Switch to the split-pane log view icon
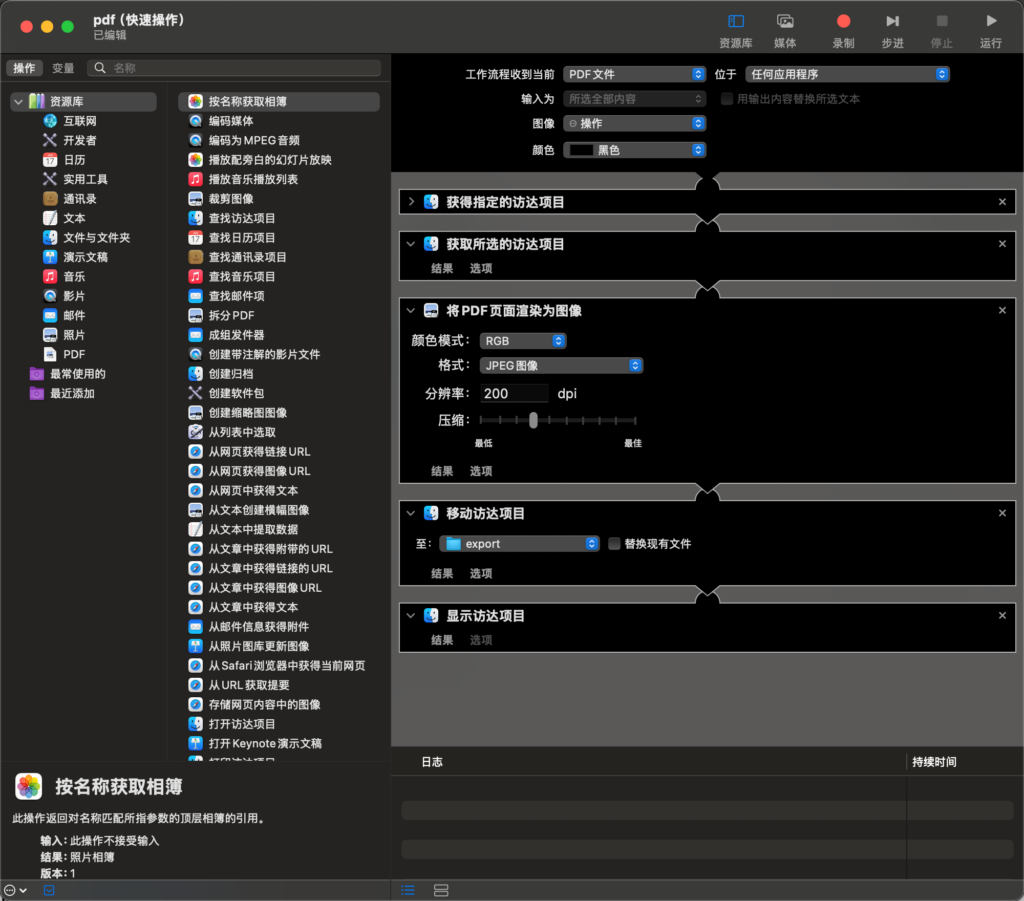This screenshot has height=901, width=1024. click(441, 890)
